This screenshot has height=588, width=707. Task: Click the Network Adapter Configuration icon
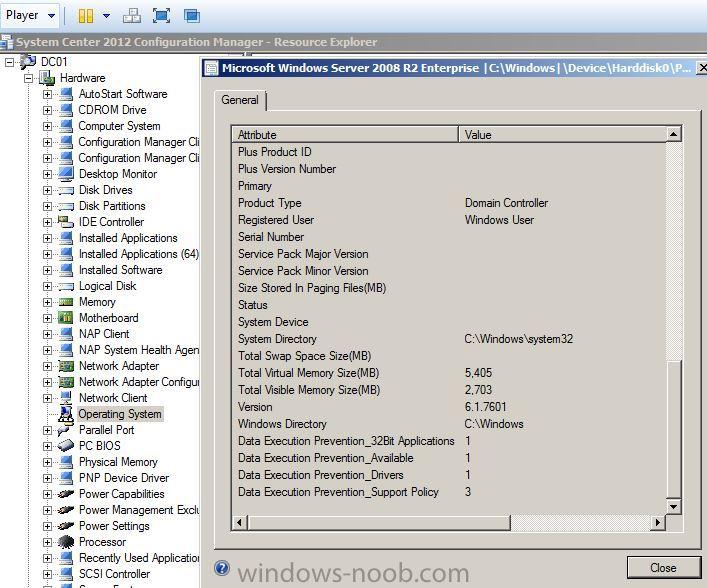[66, 382]
